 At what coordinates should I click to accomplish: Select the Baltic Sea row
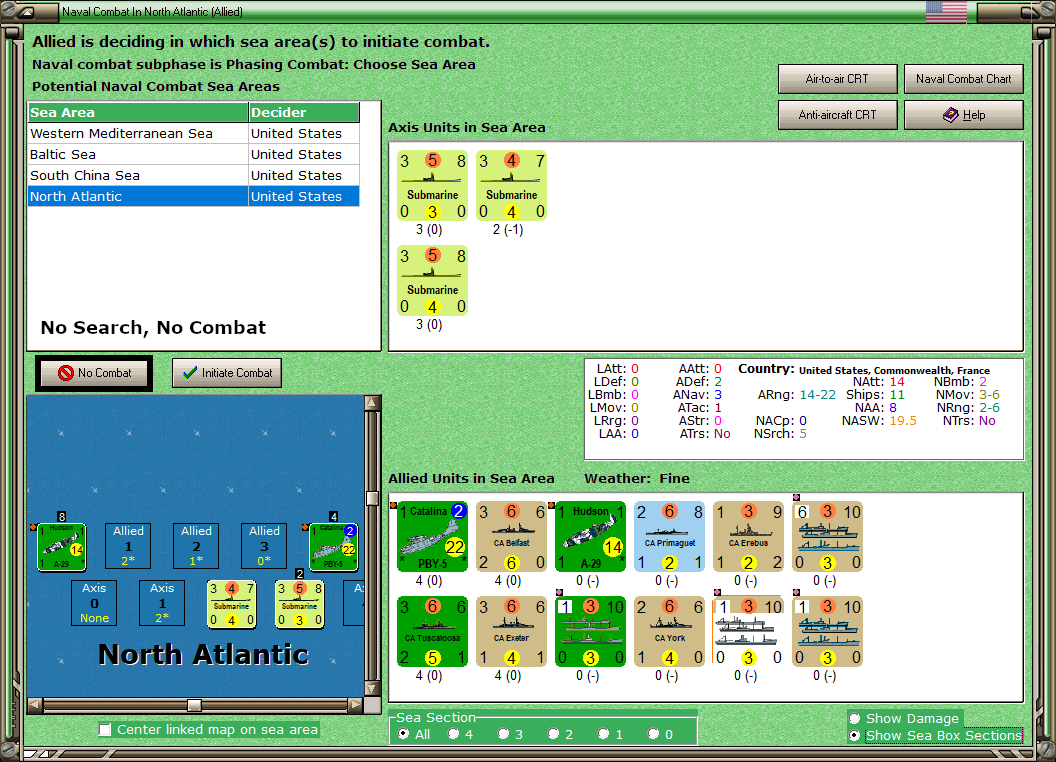pos(193,154)
